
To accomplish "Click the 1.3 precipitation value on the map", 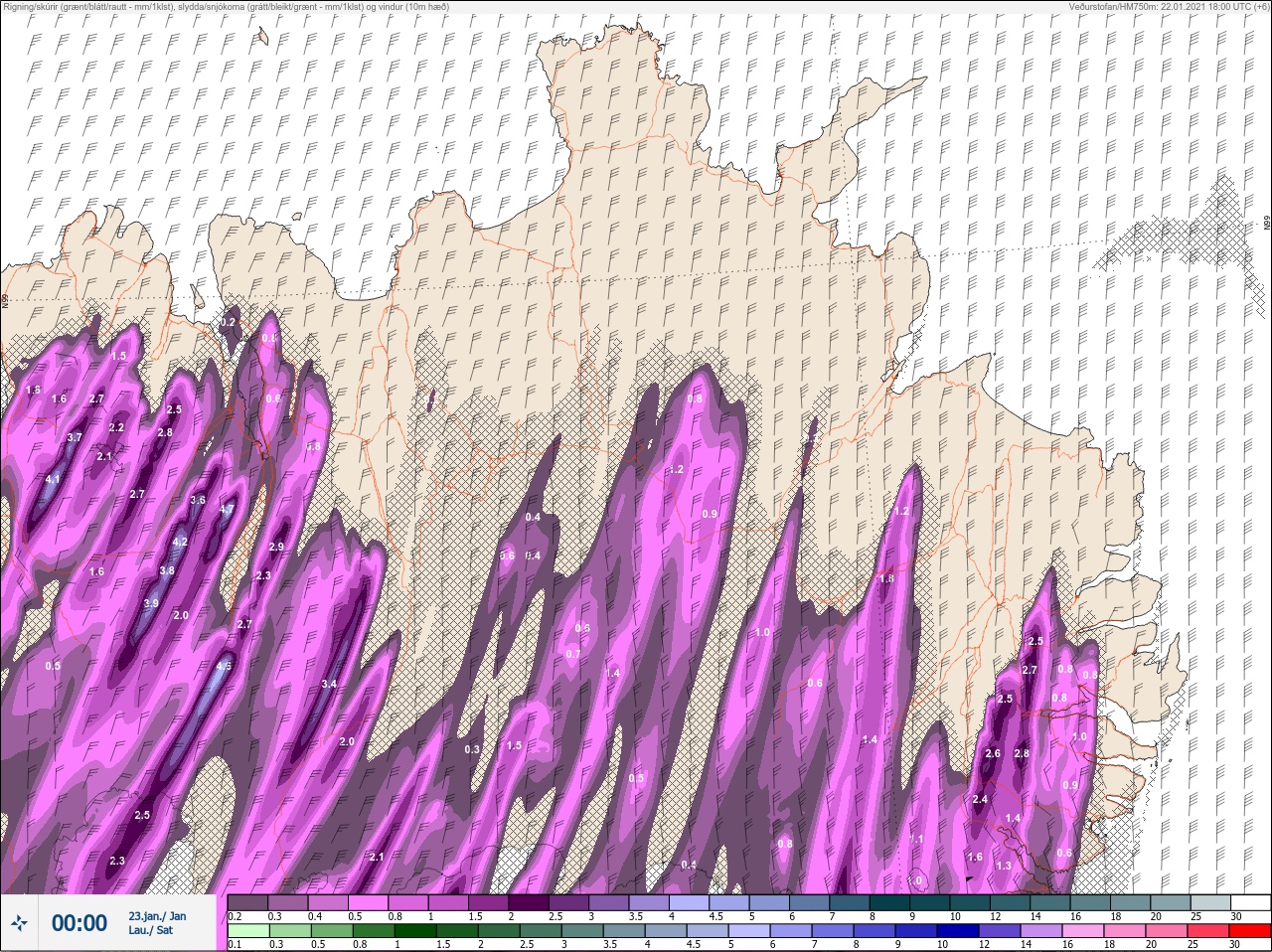I will coord(1004,866).
